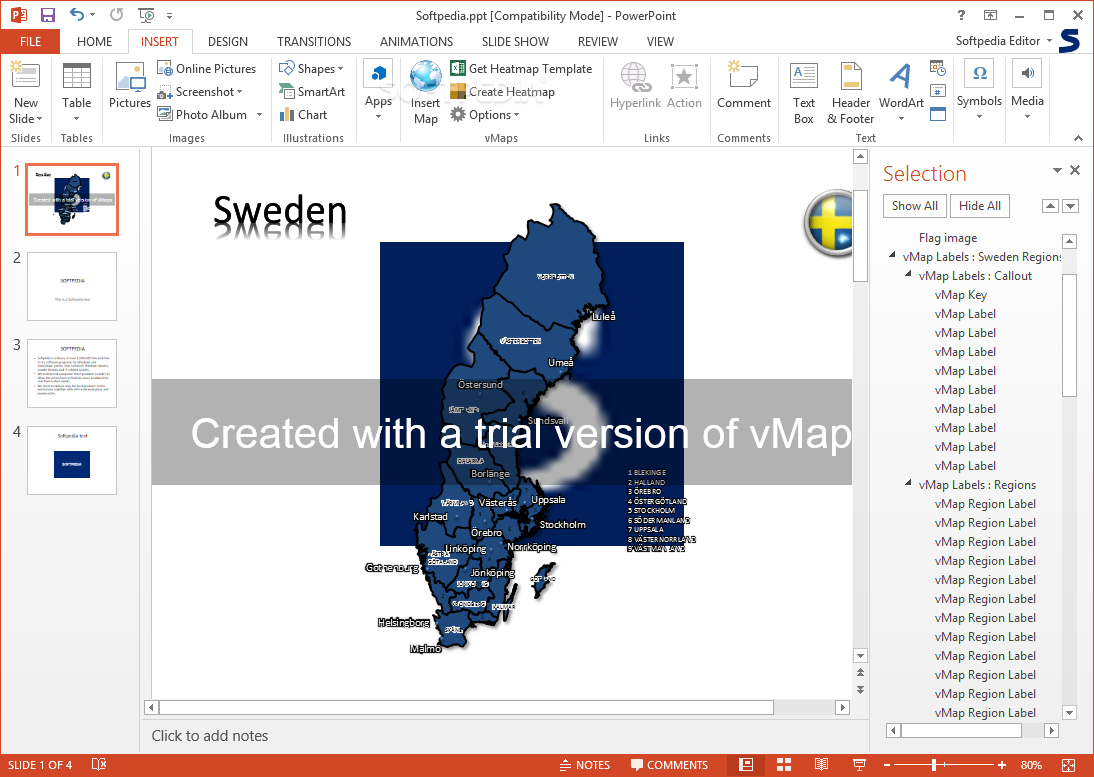
Task: Switch to ANIMATIONS tab
Action: coord(417,41)
